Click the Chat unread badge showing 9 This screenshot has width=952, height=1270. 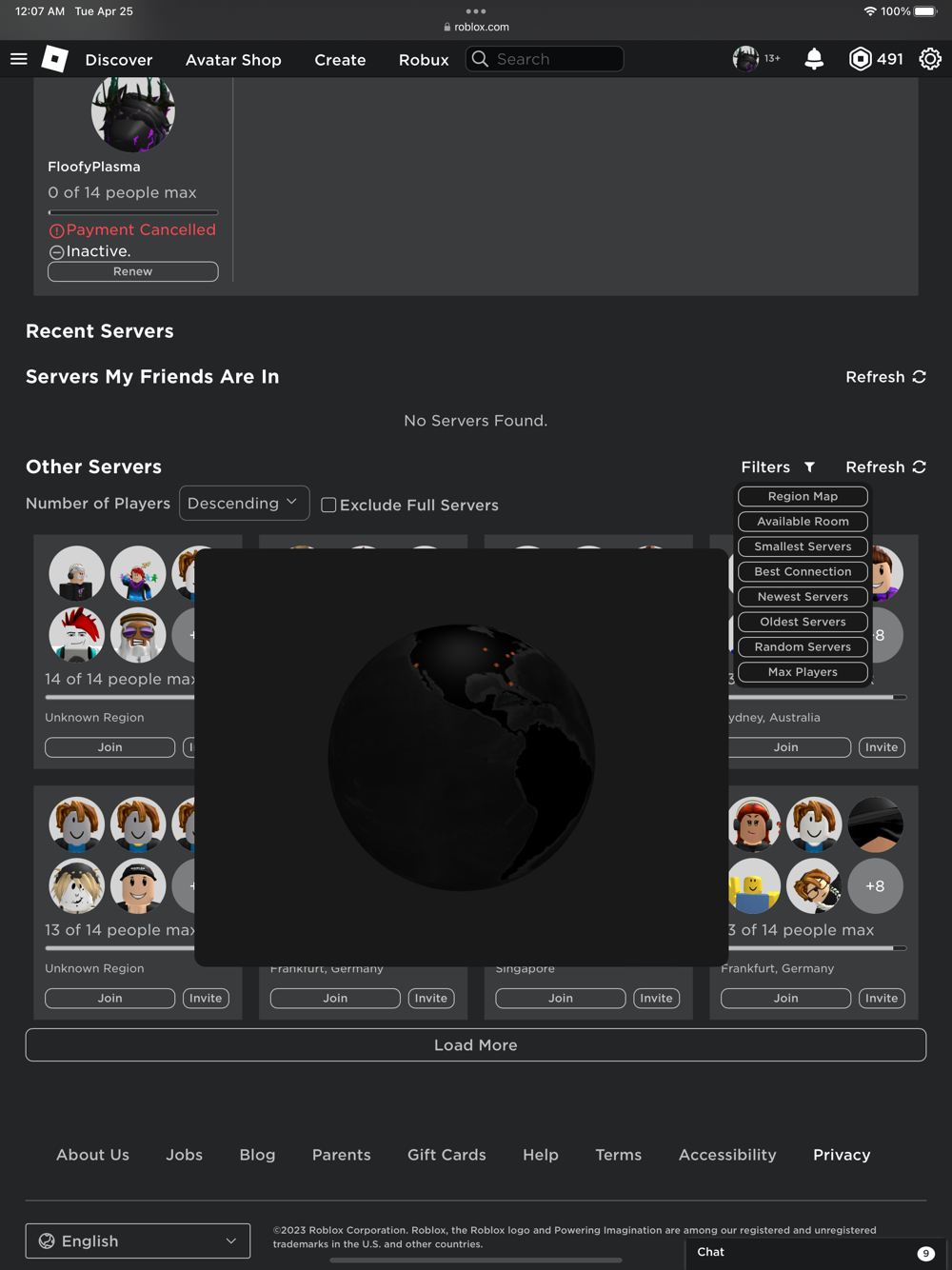tap(925, 1253)
